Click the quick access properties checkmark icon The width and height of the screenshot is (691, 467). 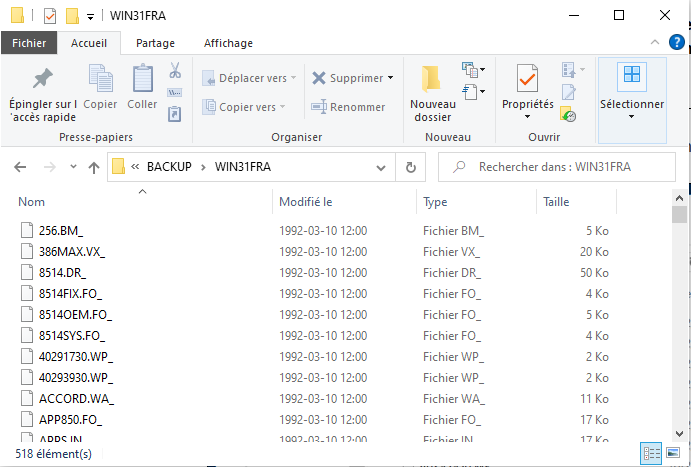[x=50, y=17]
